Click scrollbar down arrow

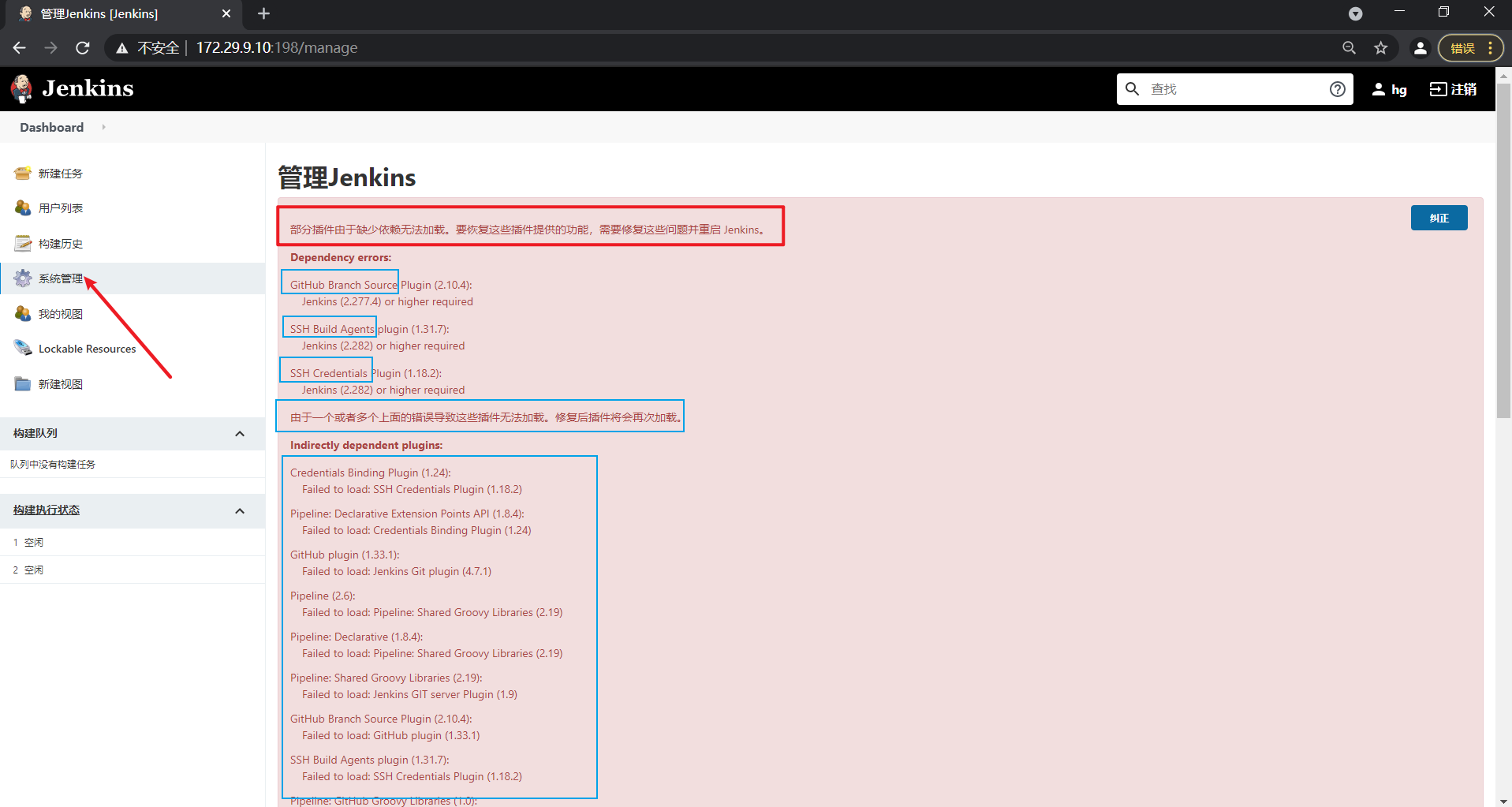1503,800
